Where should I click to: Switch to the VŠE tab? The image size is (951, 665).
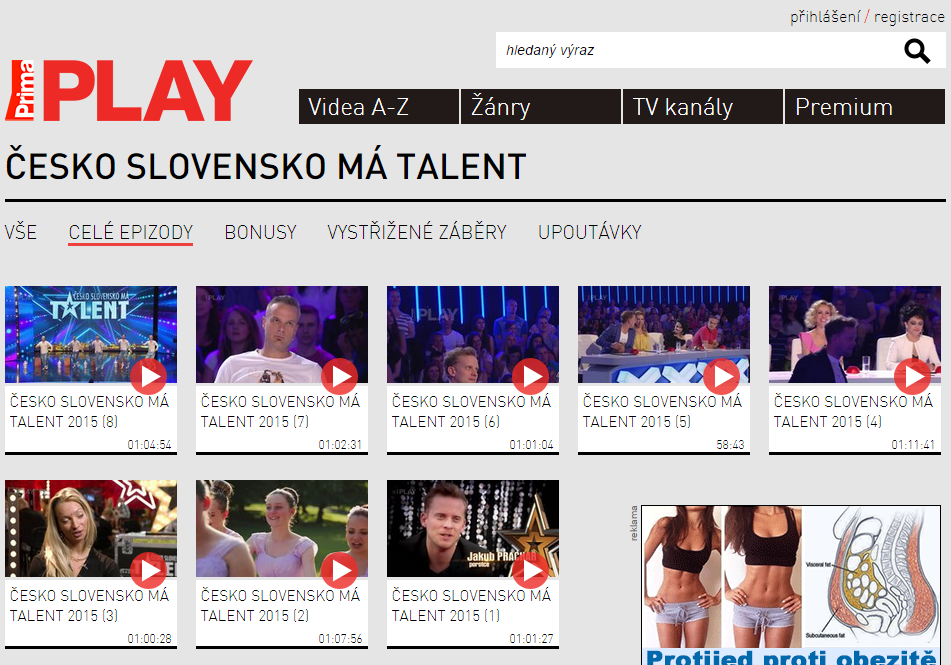21,232
